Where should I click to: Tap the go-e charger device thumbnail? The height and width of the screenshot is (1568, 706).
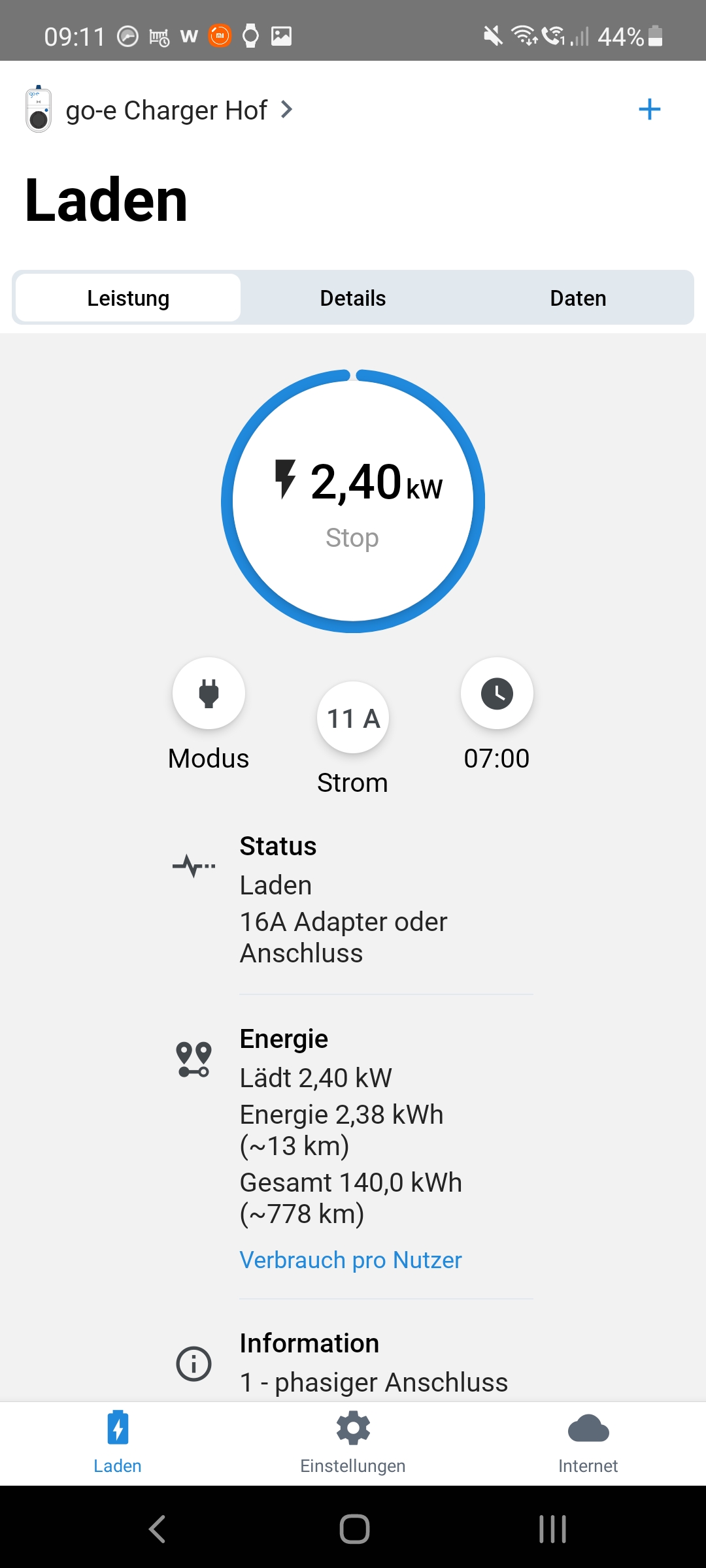coord(39,110)
